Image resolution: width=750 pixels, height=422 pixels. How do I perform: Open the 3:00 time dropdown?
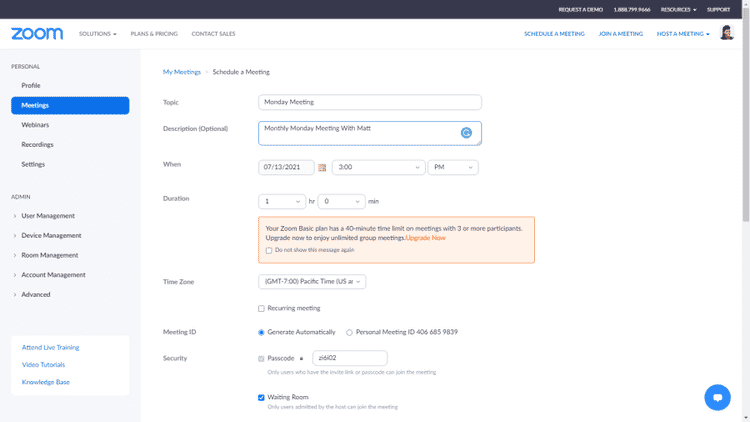pyautogui.click(x=378, y=168)
